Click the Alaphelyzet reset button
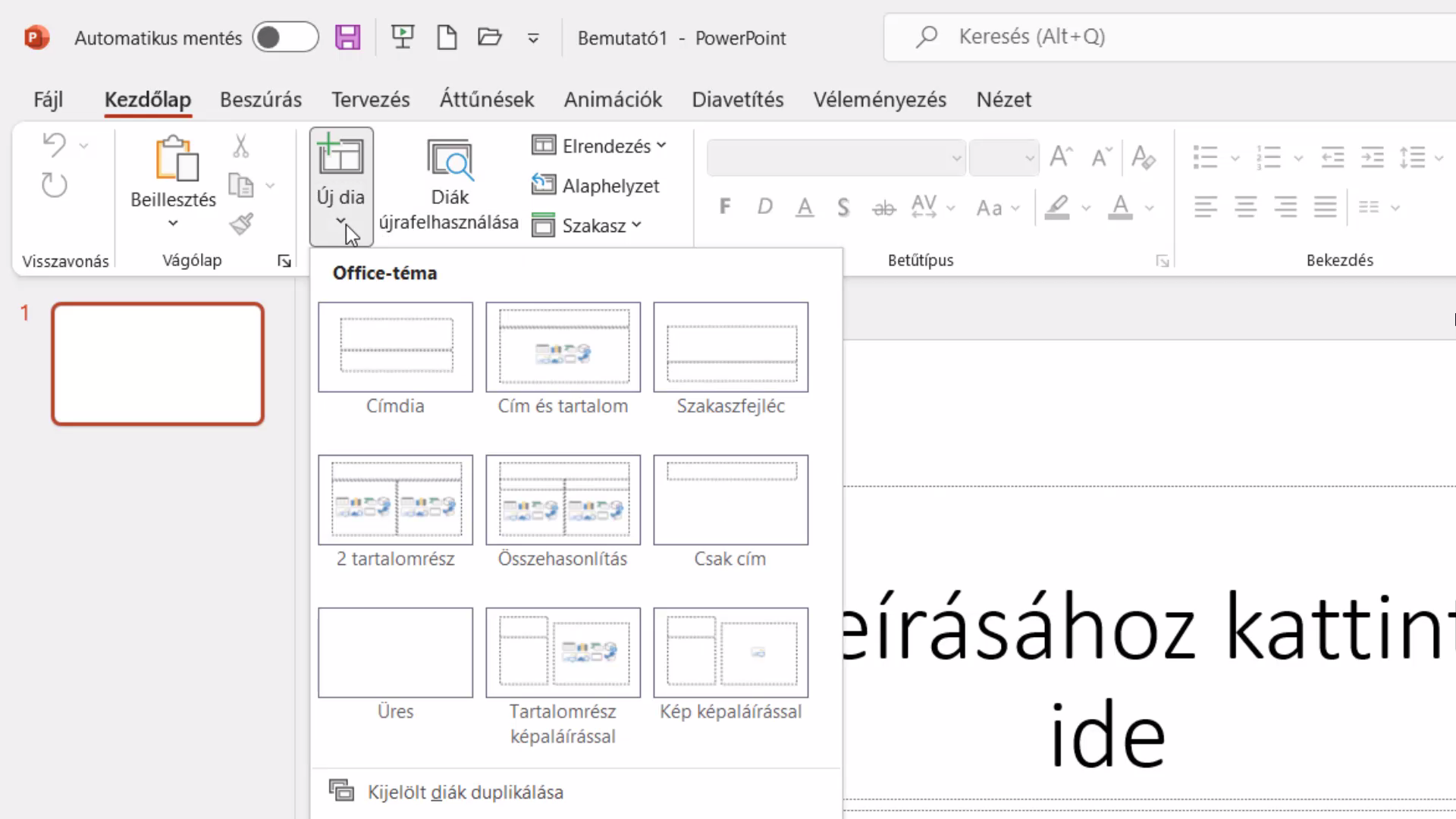1456x819 pixels. 596,186
